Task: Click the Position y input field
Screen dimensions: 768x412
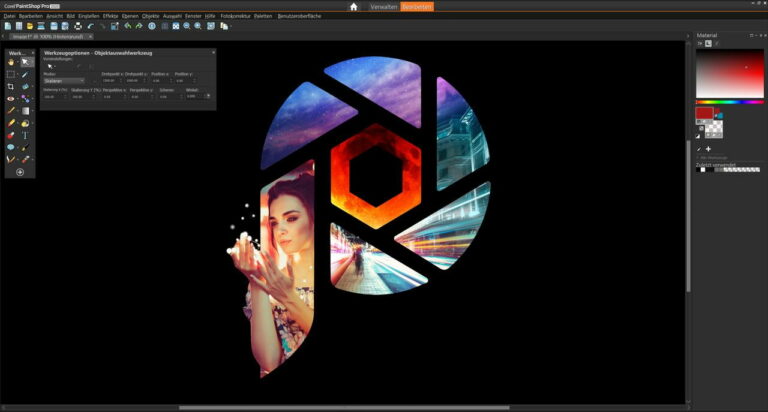Action: [185, 80]
